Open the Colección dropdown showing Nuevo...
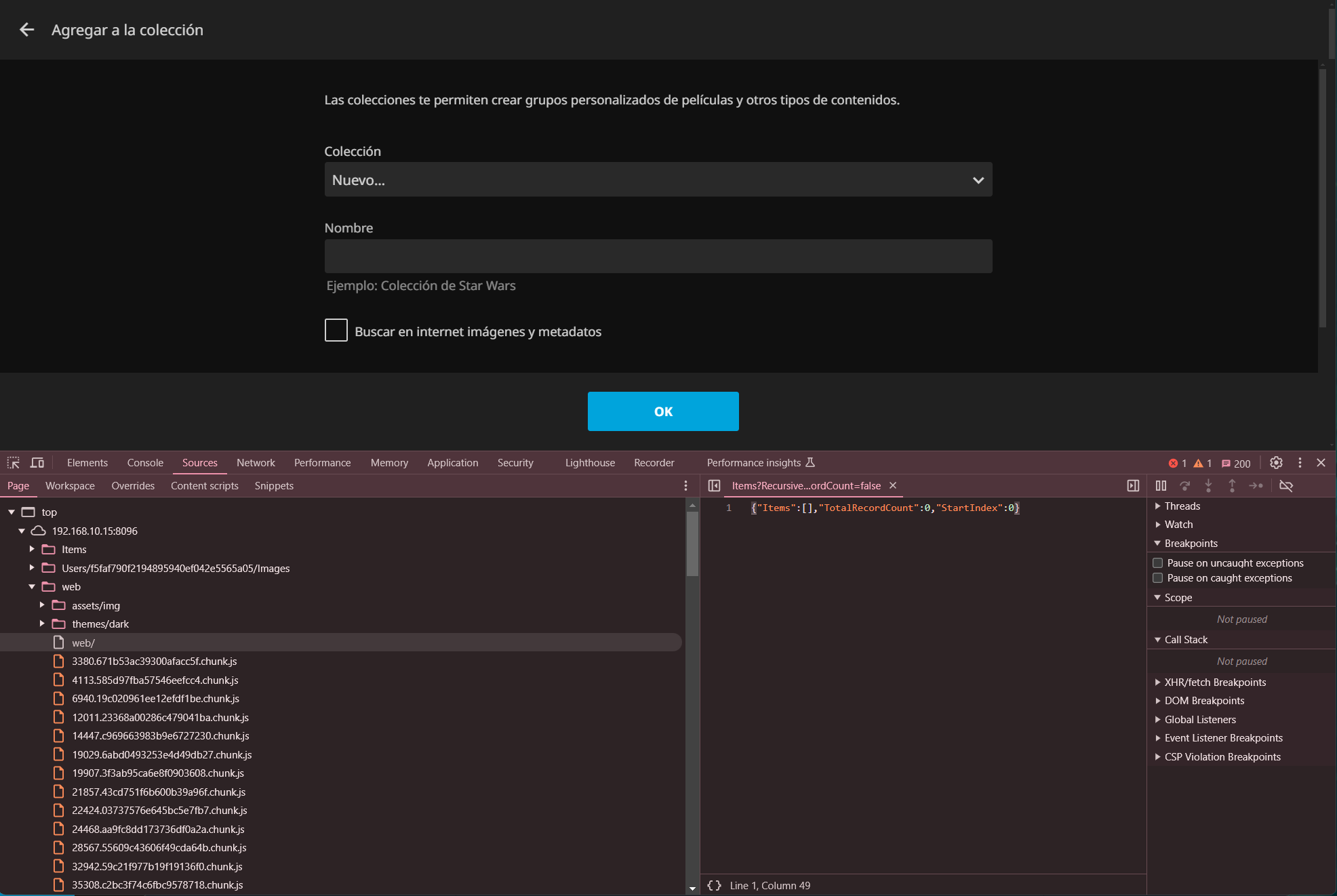The height and width of the screenshot is (896, 1337). click(658, 180)
